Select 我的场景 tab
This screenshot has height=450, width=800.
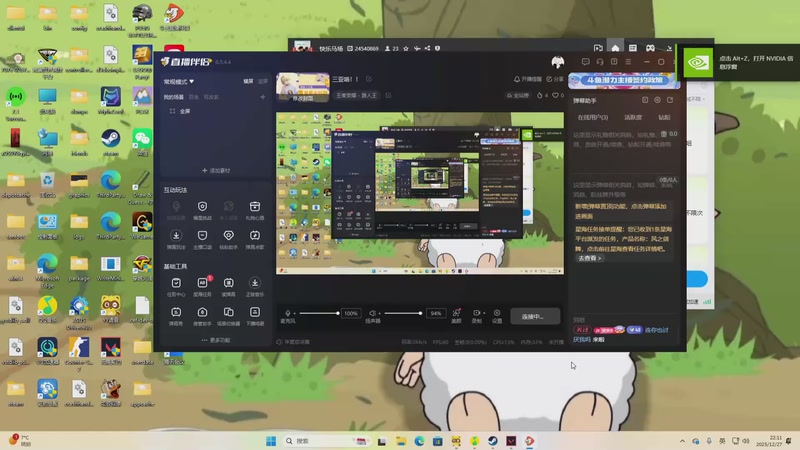pos(173,97)
